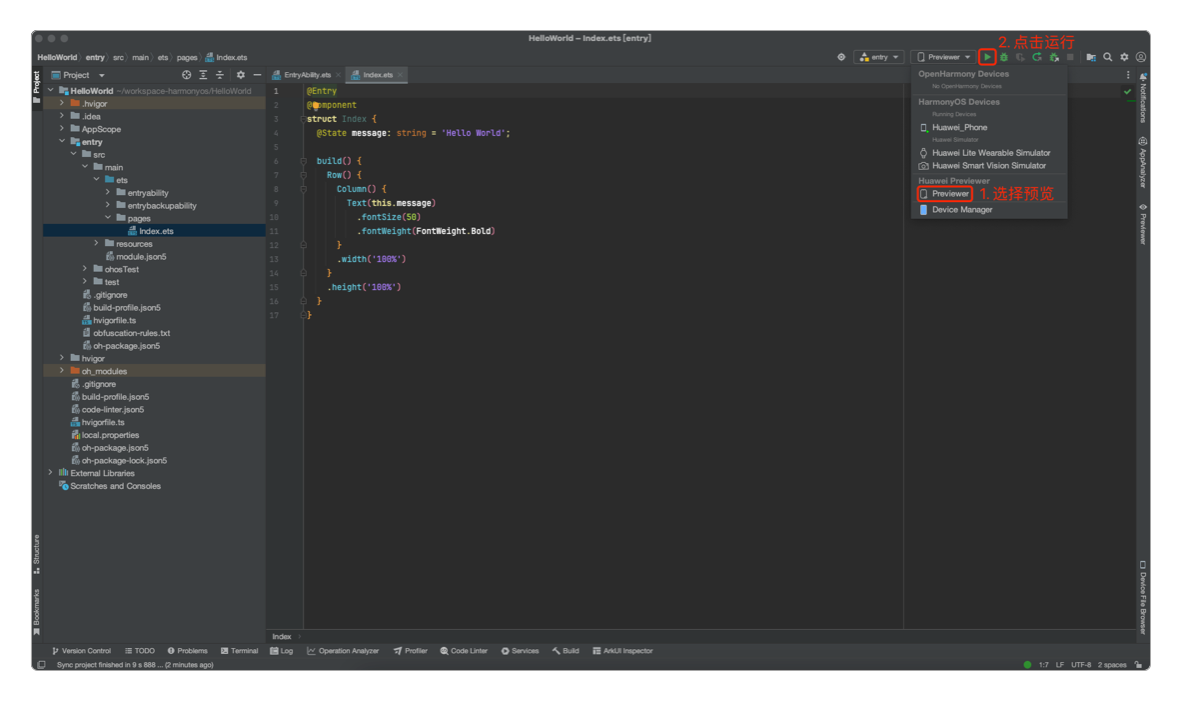Viewport: 1181px width, 701px height.
Task: Click UTF-8 encoding in status bar
Action: [1081, 665]
